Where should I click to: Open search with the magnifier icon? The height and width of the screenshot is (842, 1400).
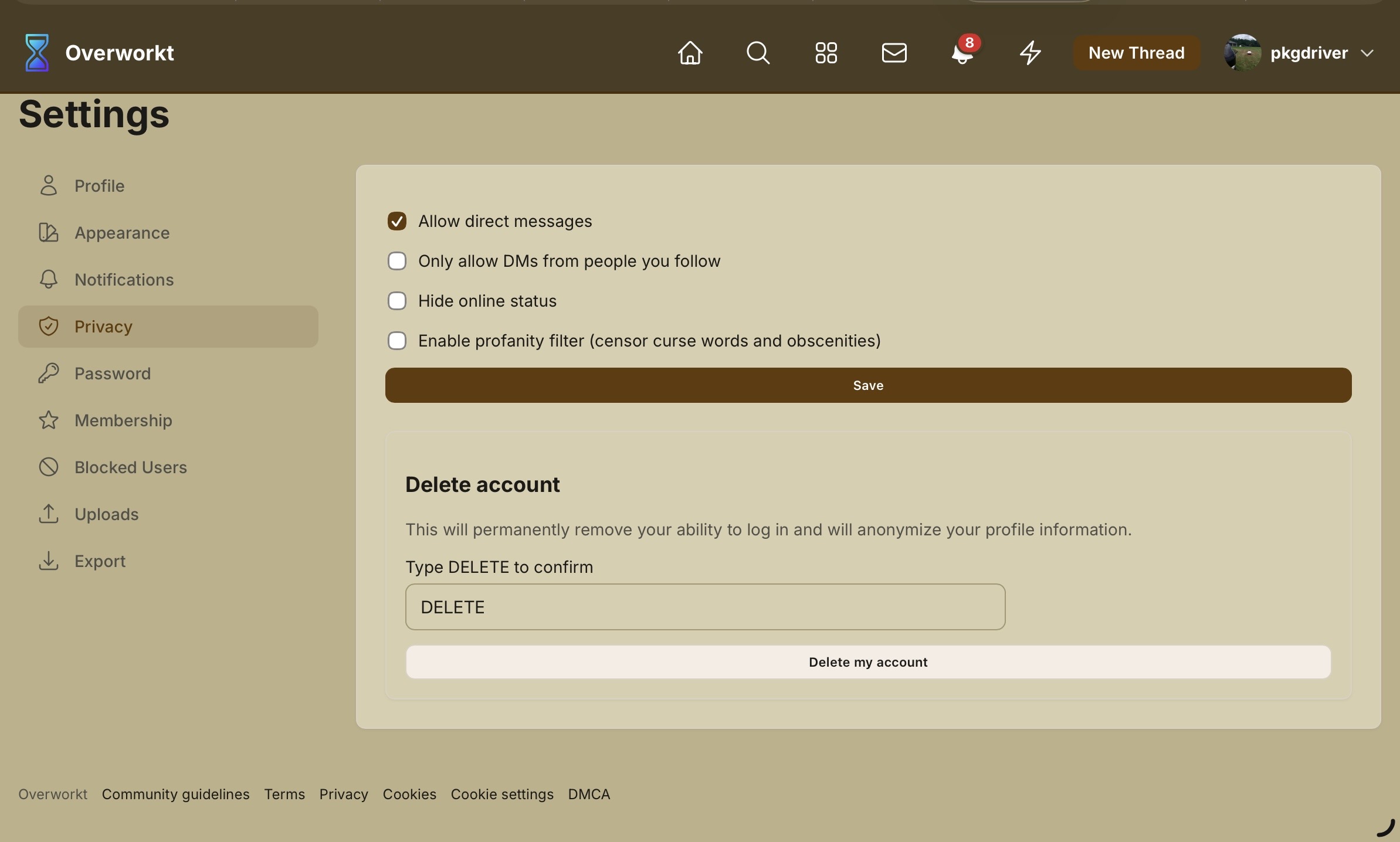click(x=758, y=53)
